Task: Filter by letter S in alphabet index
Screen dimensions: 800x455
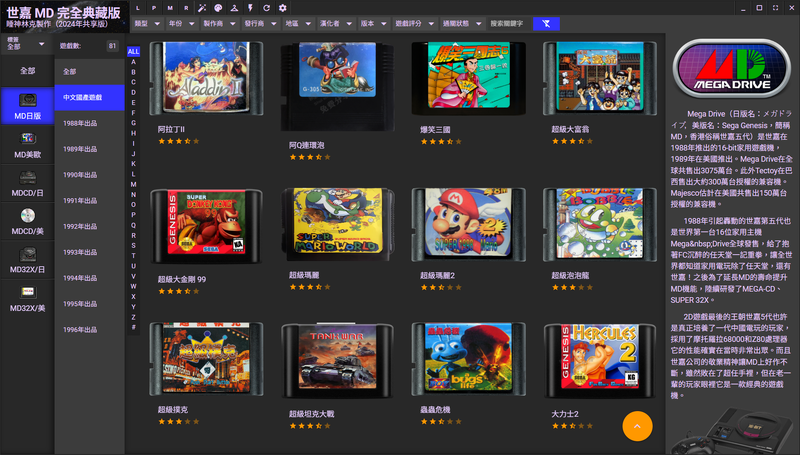Action: point(133,245)
